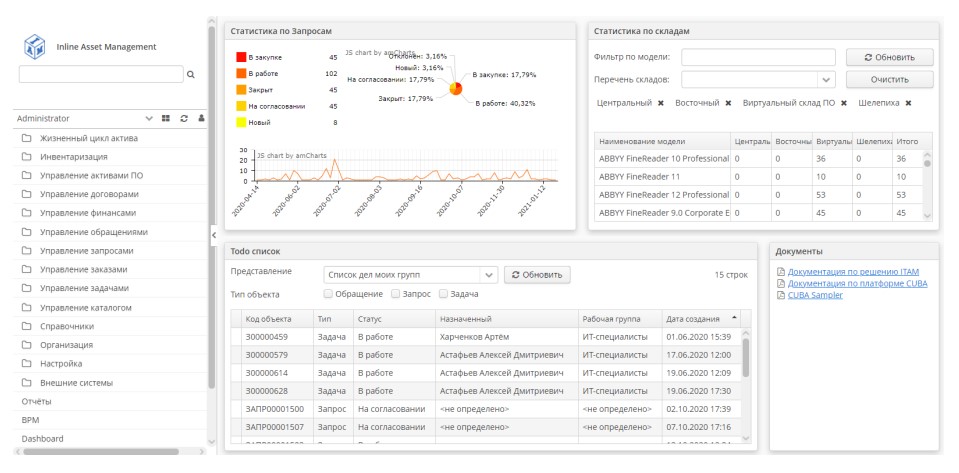Screen dimensions: 959x473
Task: Expand Управление каталогом folder
Action: [109, 307]
